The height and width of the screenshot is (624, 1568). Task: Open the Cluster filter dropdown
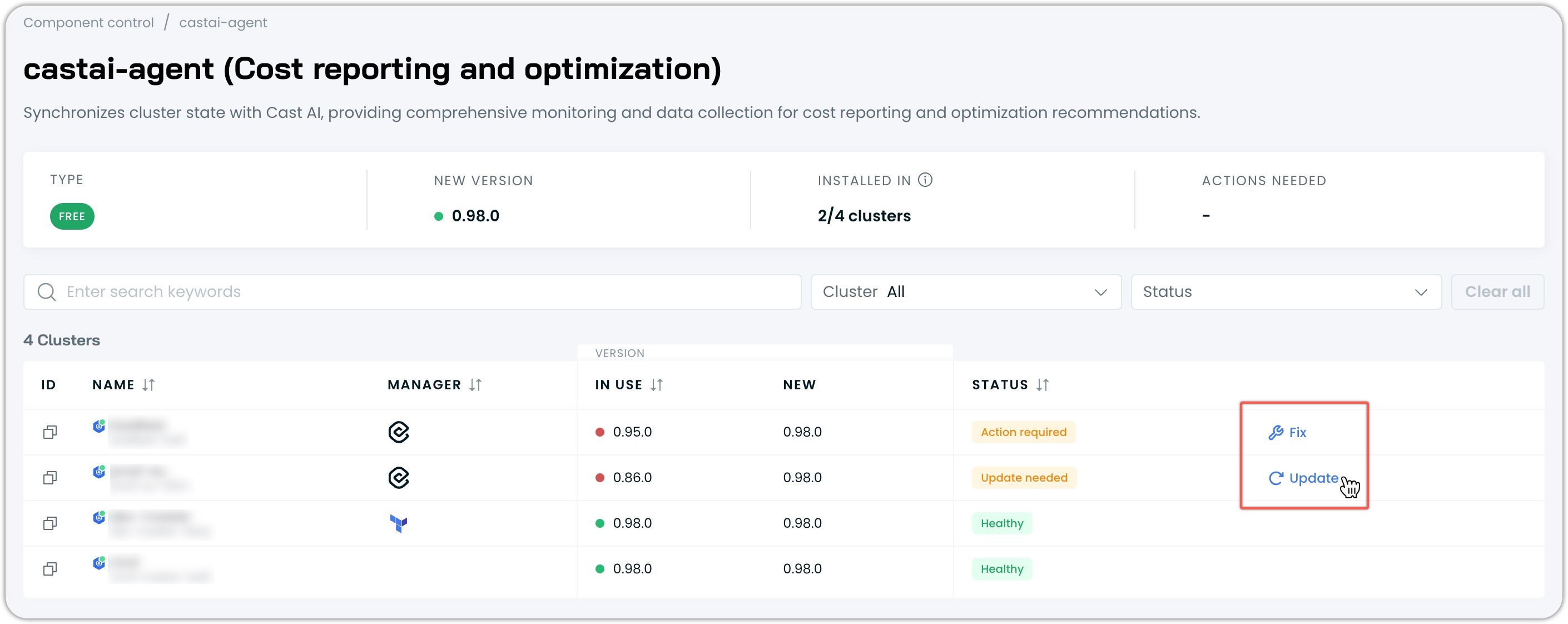pos(965,292)
